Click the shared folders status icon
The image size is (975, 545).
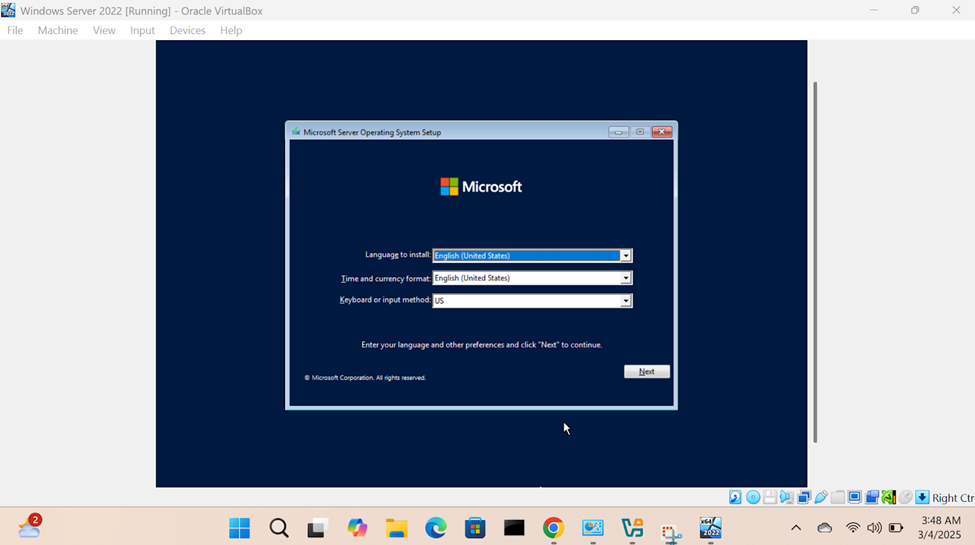(838, 497)
